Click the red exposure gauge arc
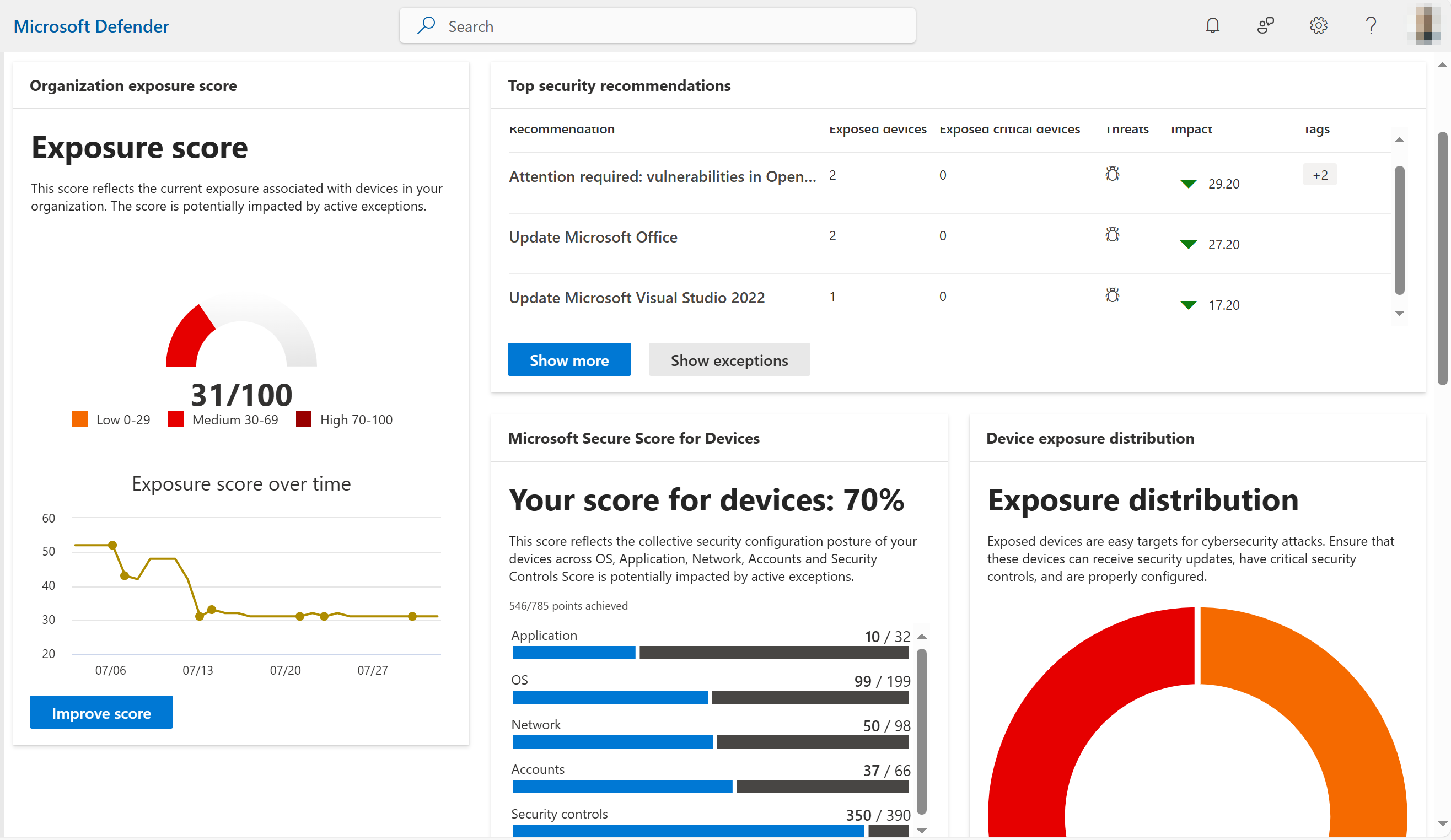This screenshot has height=840, width=1451. click(x=187, y=340)
